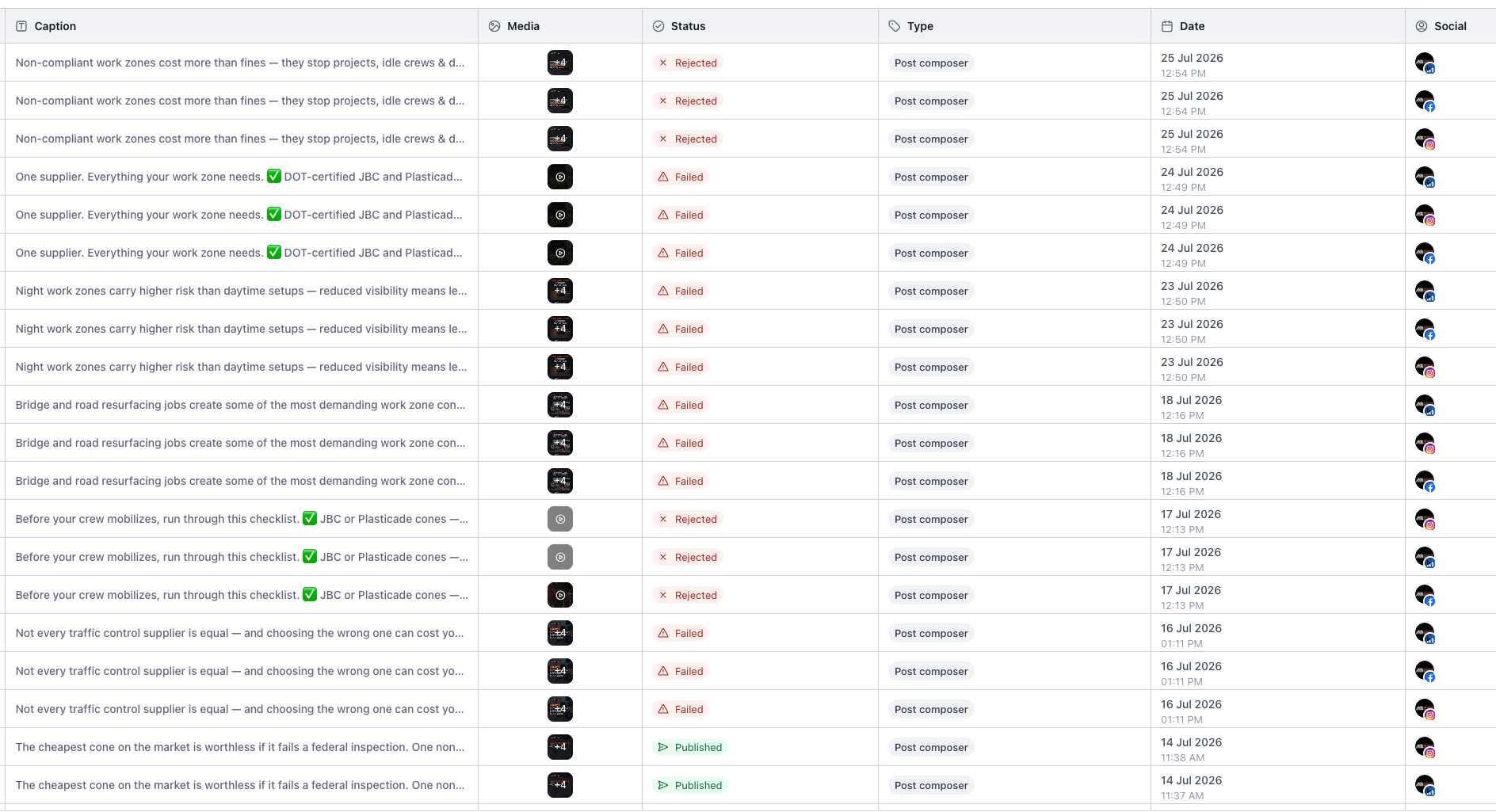Select Instagram account avatar on 17 Jul 2026 row

[x=1425, y=519]
